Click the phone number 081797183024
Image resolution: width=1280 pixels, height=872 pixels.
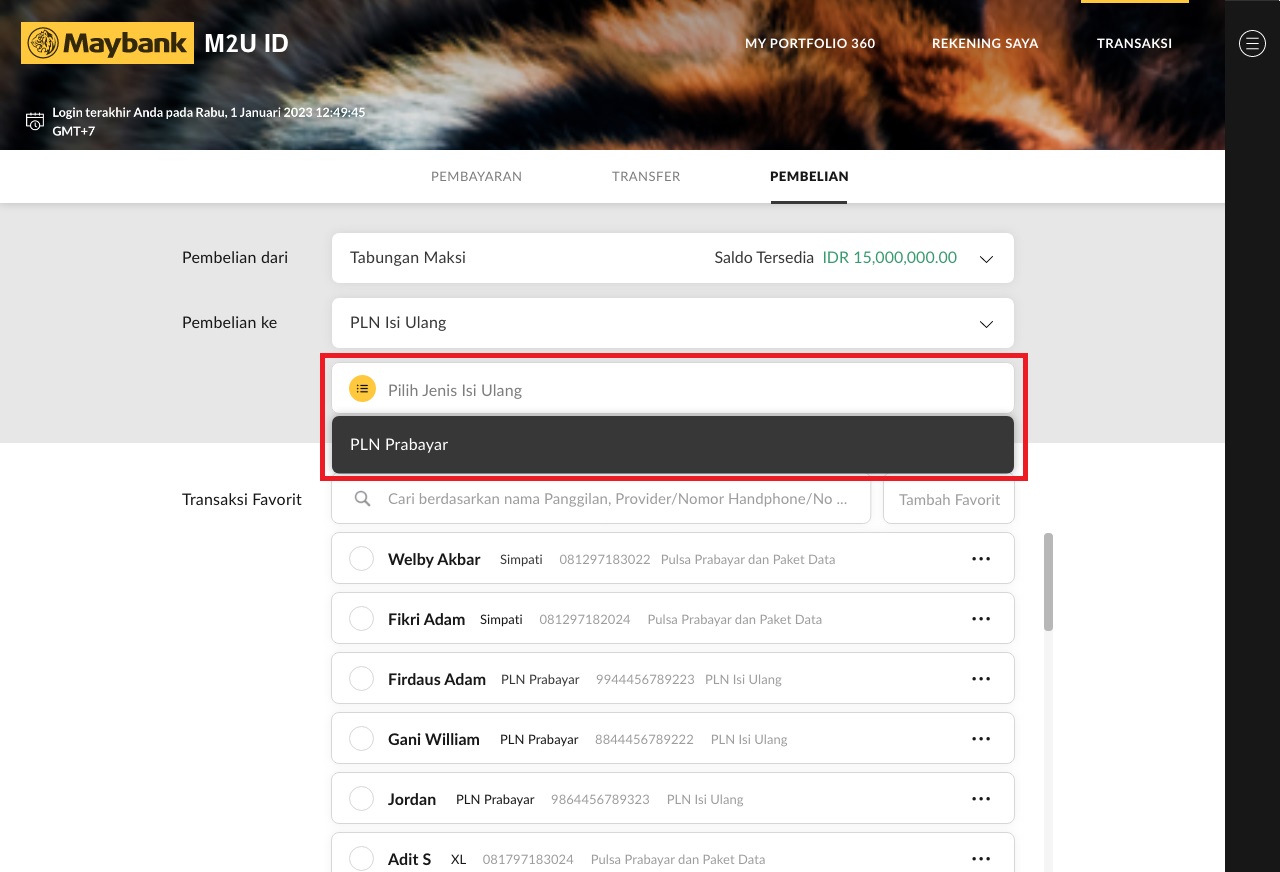528,859
